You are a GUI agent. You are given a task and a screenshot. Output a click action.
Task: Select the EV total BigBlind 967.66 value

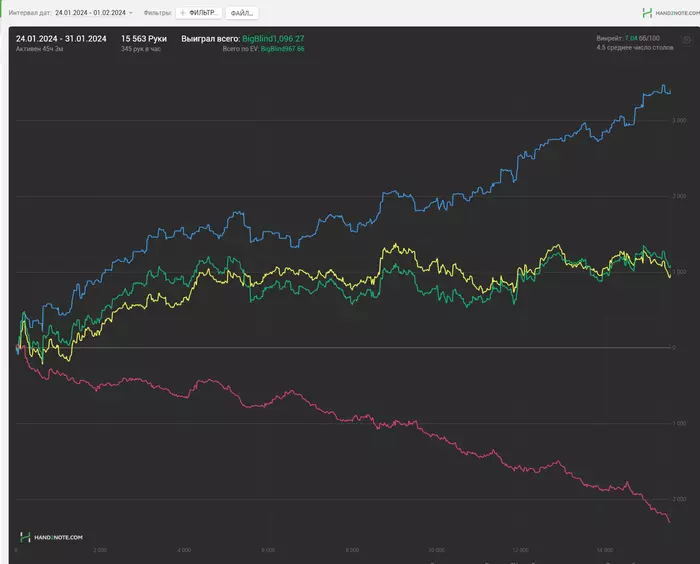[x=282, y=48]
